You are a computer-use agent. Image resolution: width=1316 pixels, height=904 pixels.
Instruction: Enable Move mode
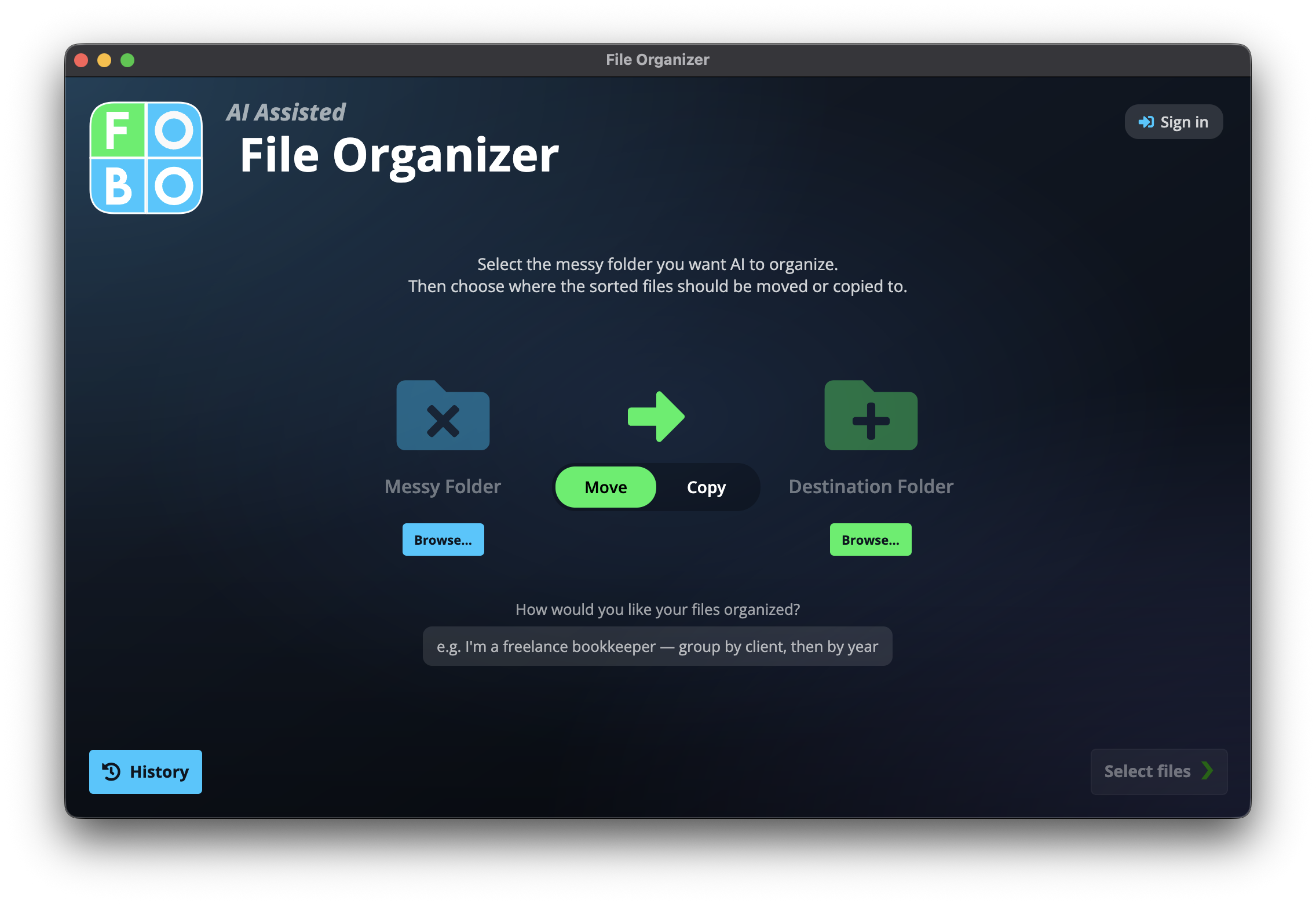[605, 487]
